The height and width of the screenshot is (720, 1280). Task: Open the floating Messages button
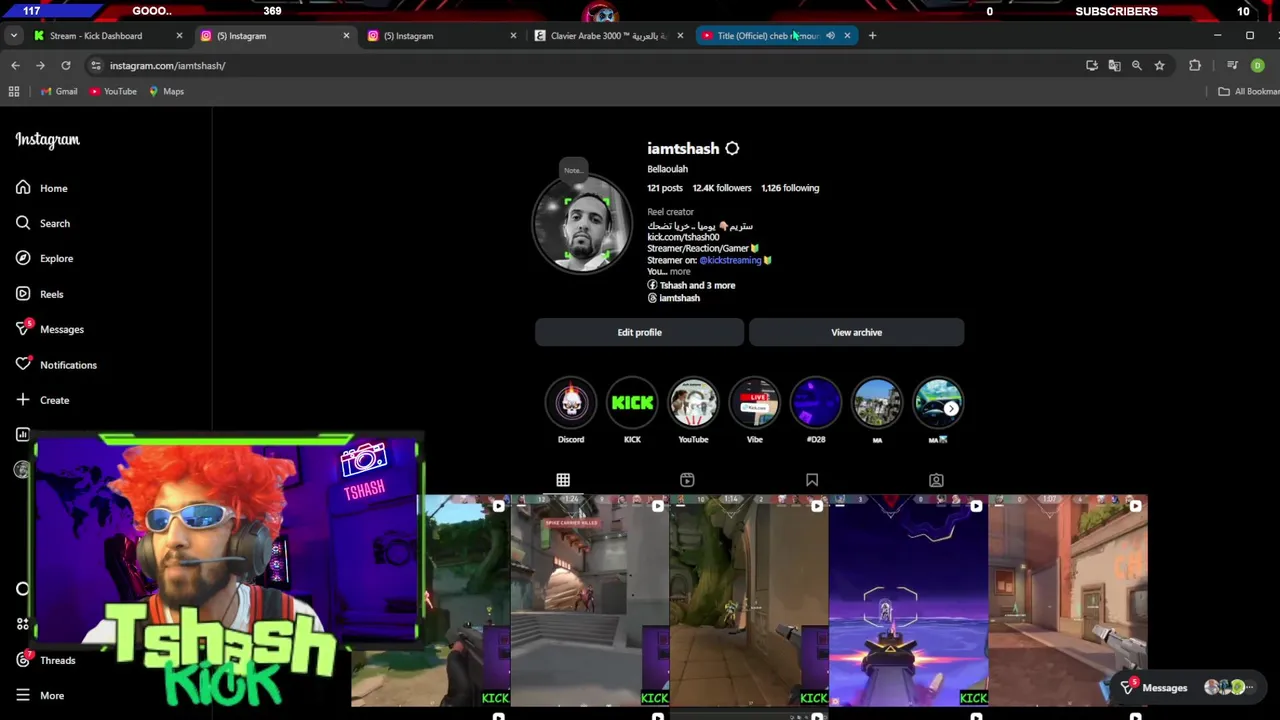1185,687
